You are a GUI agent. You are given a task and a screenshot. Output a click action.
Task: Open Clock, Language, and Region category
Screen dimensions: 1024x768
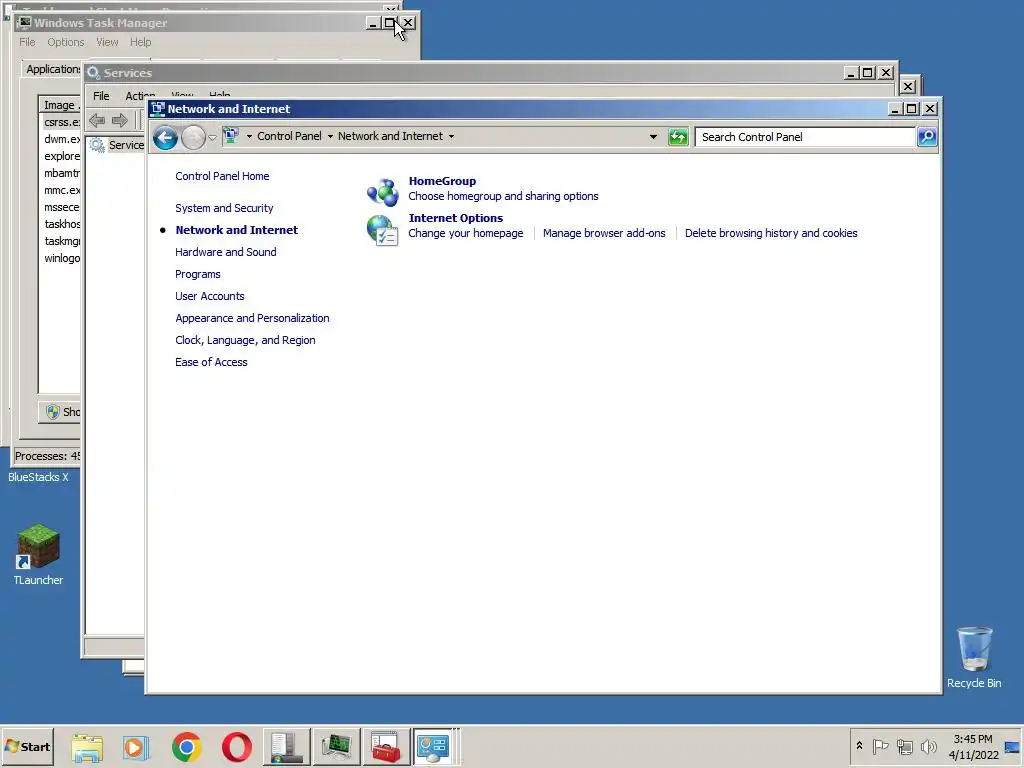coord(245,340)
